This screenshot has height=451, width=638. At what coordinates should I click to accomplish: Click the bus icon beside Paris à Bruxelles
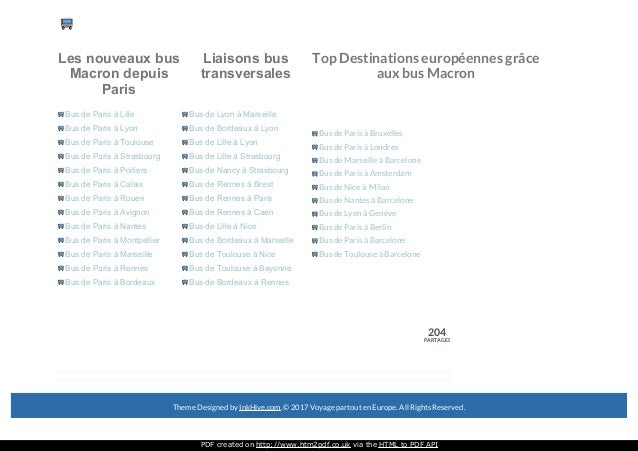click(x=315, y=134)
